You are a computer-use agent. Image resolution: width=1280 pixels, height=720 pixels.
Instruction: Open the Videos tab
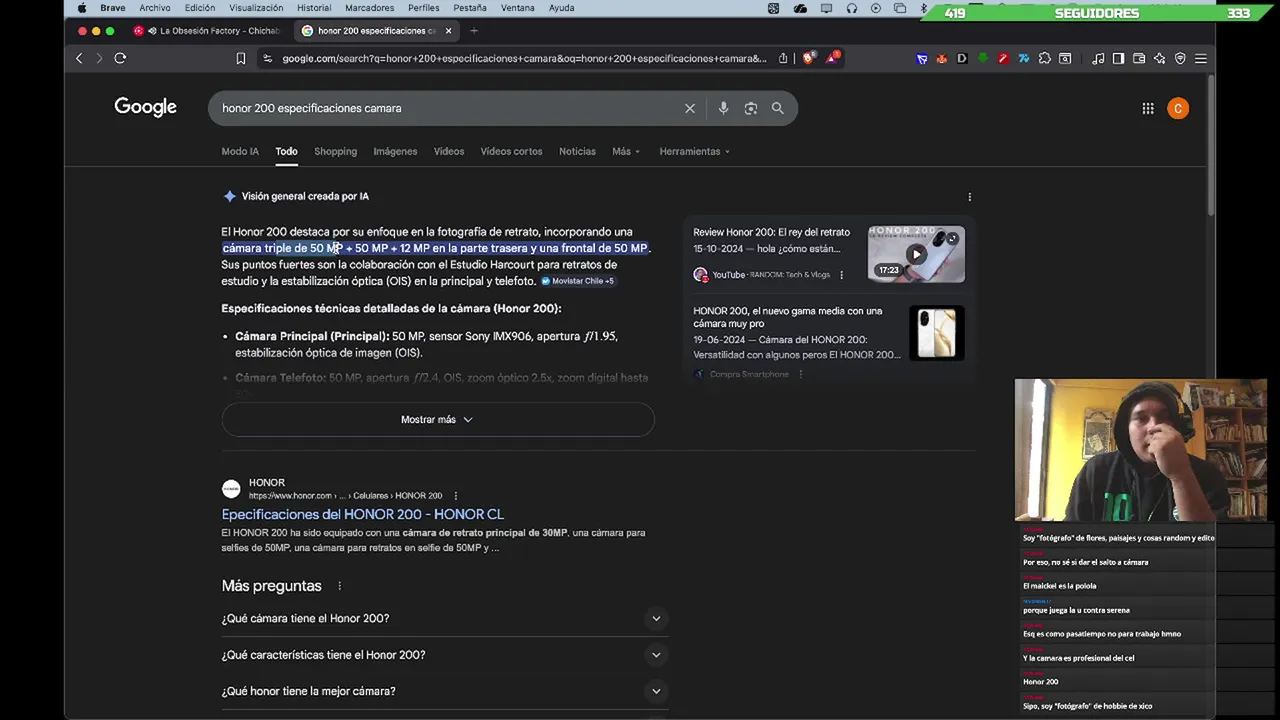click(x=449, y=151)
